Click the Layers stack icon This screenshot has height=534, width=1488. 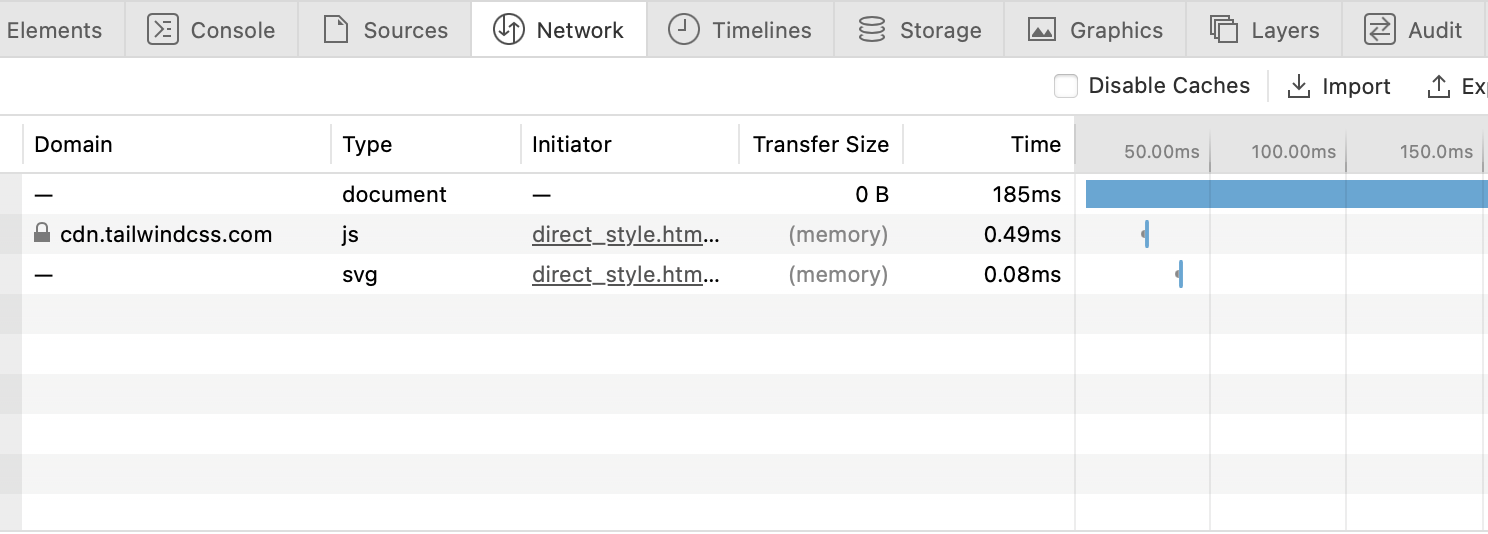(x=1224, y=30)
